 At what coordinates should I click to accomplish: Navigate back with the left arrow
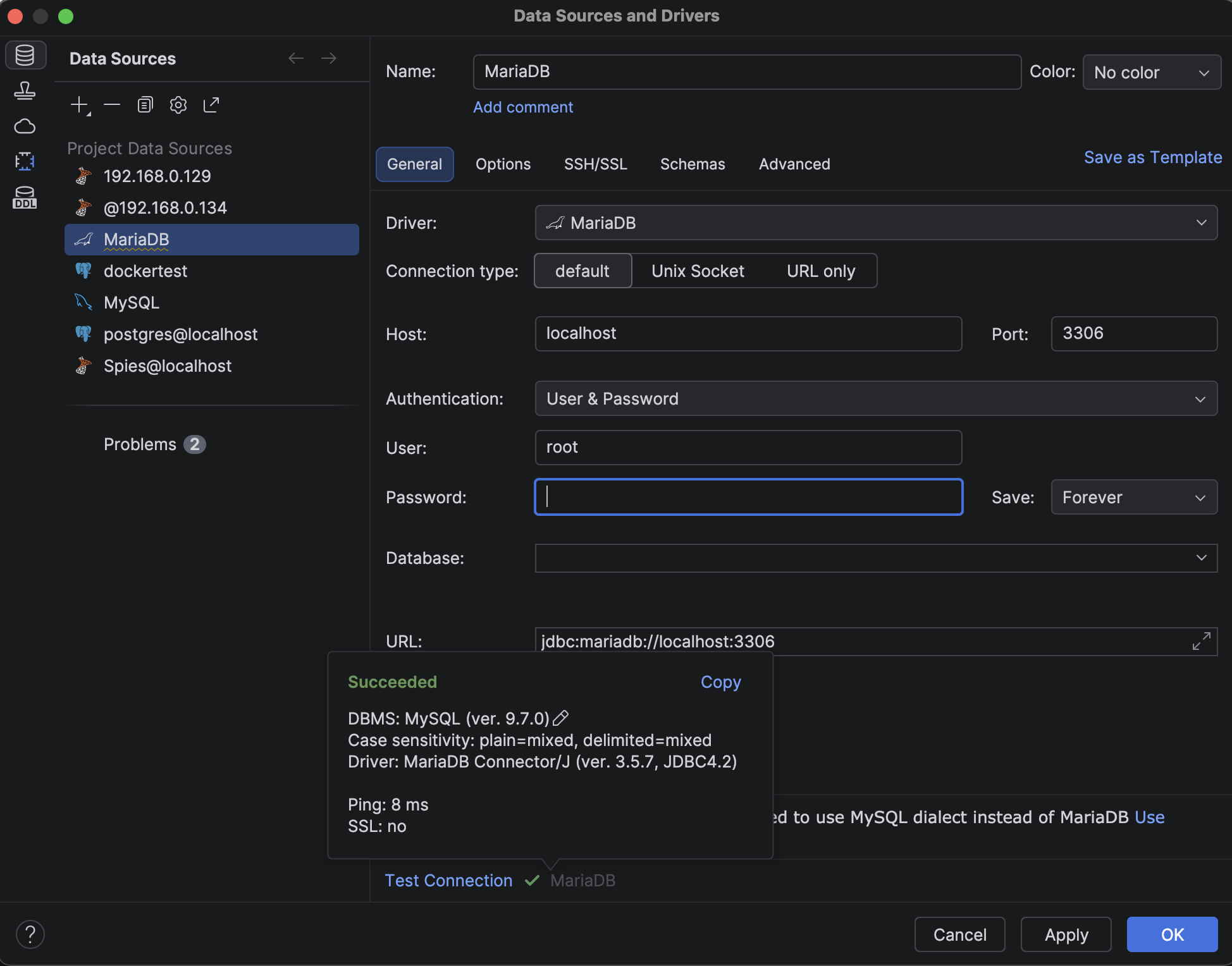coord(296,58)
